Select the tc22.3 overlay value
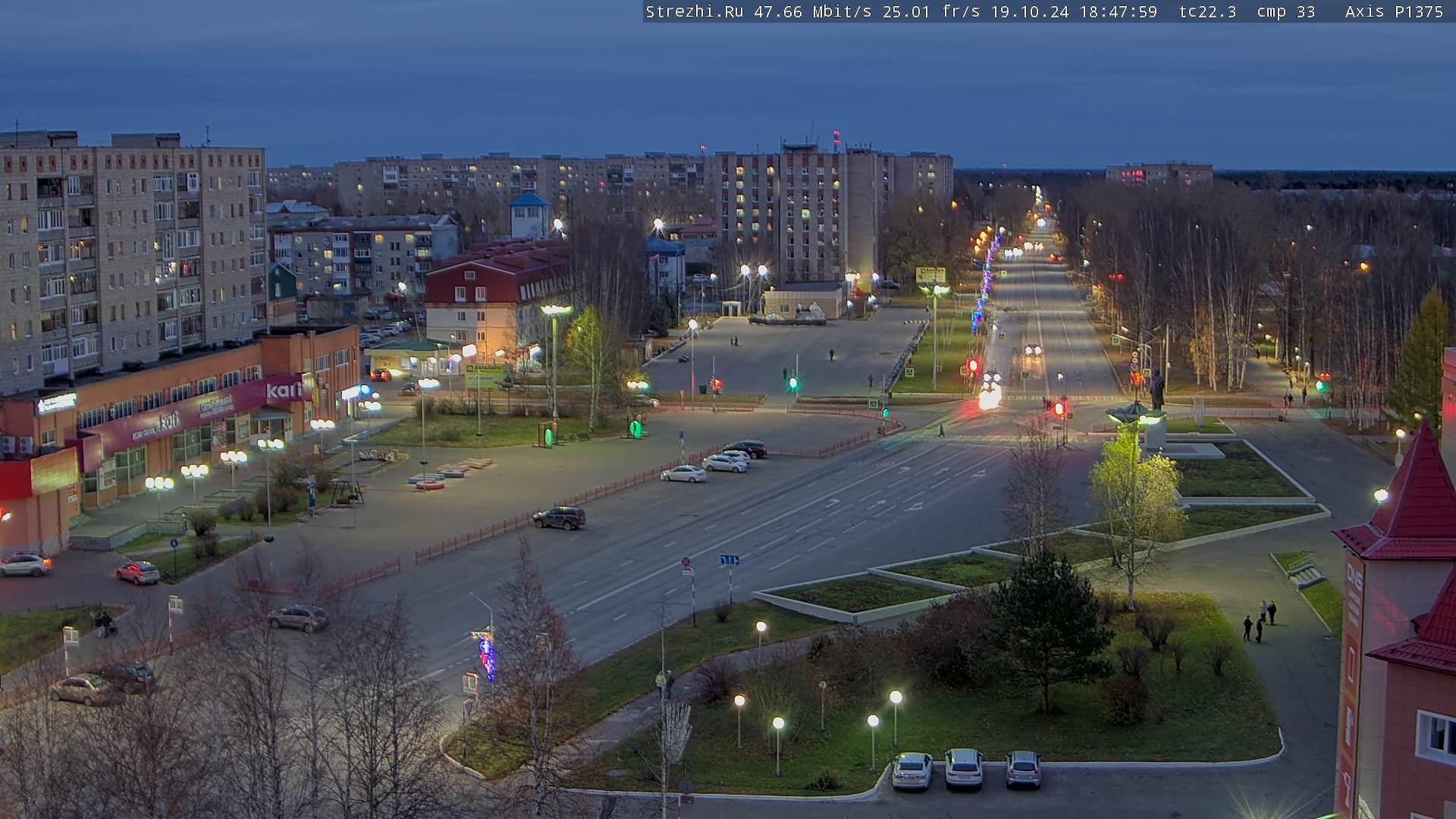This screenshot has height=819, width=1456. click(x=1207, y=11)
